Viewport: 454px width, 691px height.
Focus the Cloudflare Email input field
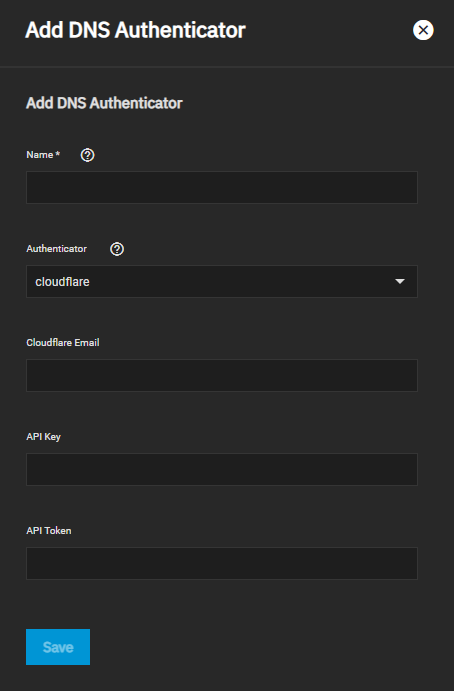tap(222, 375)
